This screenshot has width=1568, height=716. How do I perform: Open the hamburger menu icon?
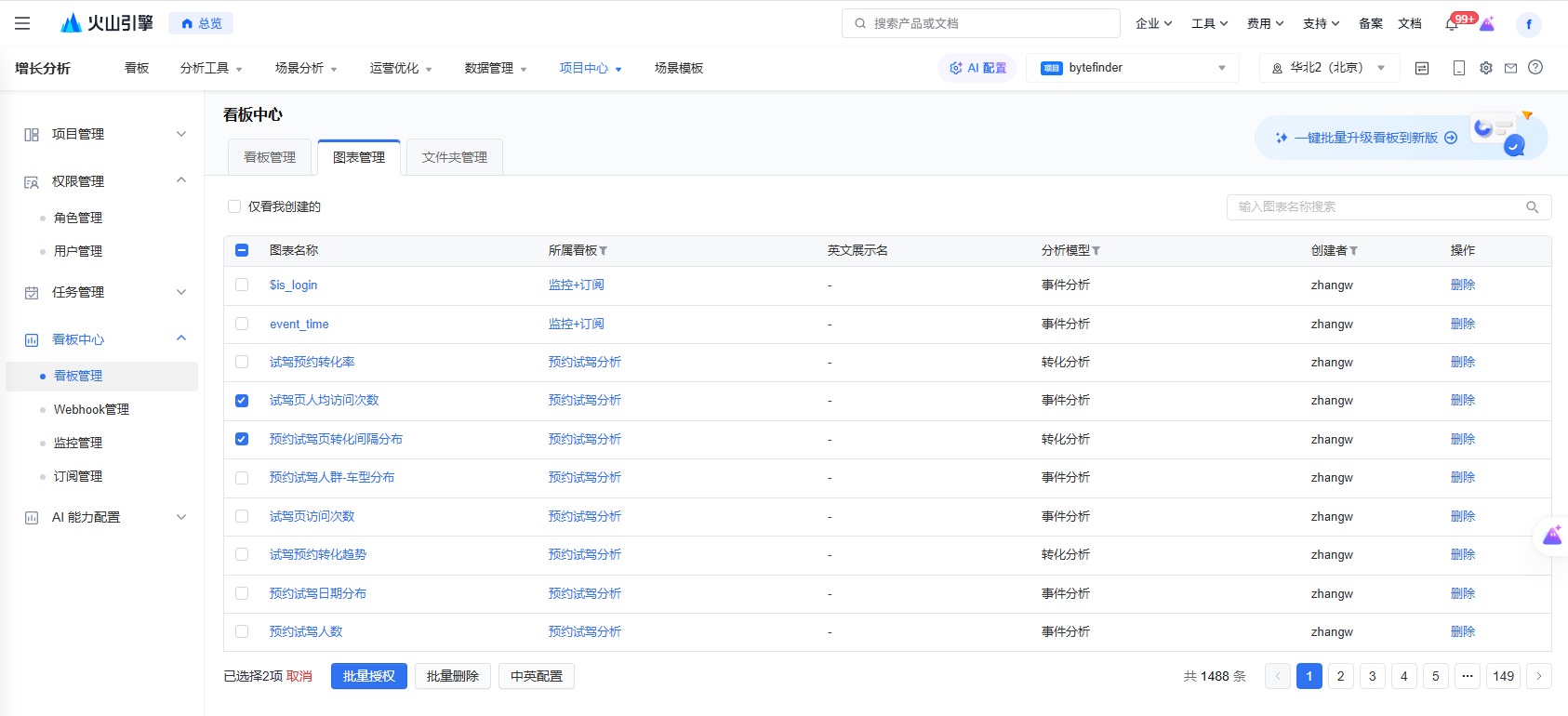coord(22,23)
